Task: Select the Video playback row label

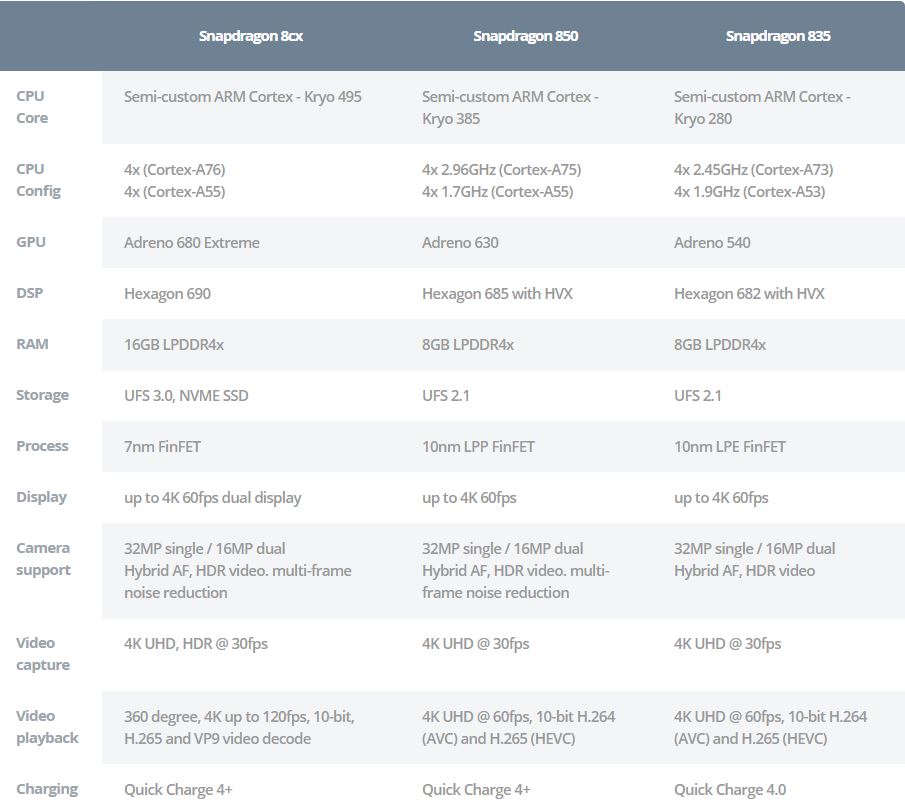Action: [x=47, y=727]
